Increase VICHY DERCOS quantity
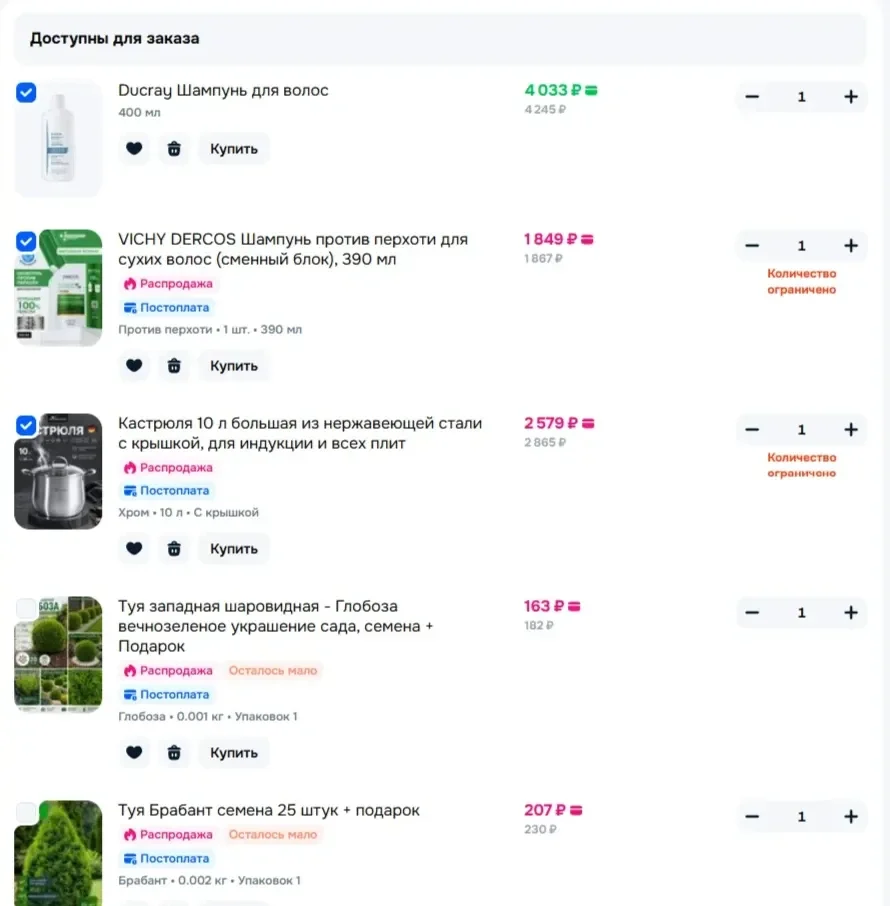 tap(851, 246)
